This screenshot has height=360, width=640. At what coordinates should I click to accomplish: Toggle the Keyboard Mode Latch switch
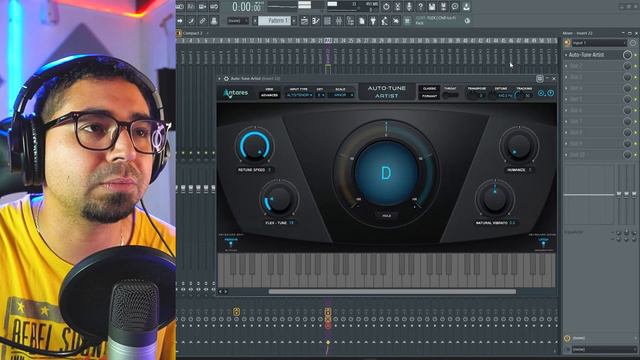point(543,243)
